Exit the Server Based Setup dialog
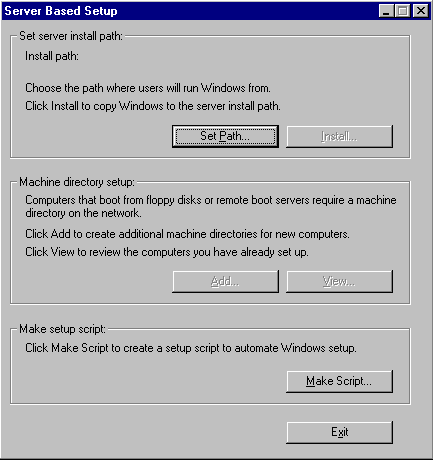 click(339, 432)
